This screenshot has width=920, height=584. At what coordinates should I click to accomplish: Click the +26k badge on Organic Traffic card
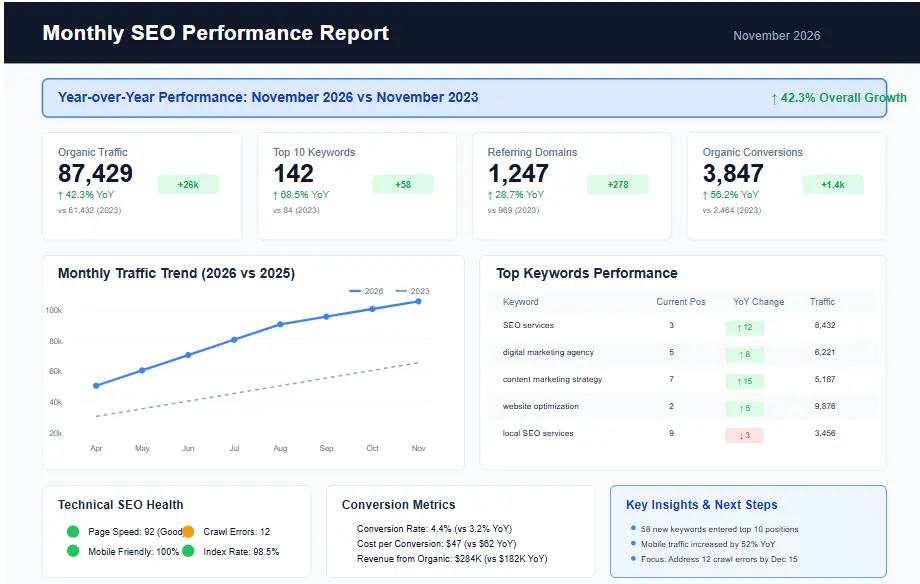point(188,185)
